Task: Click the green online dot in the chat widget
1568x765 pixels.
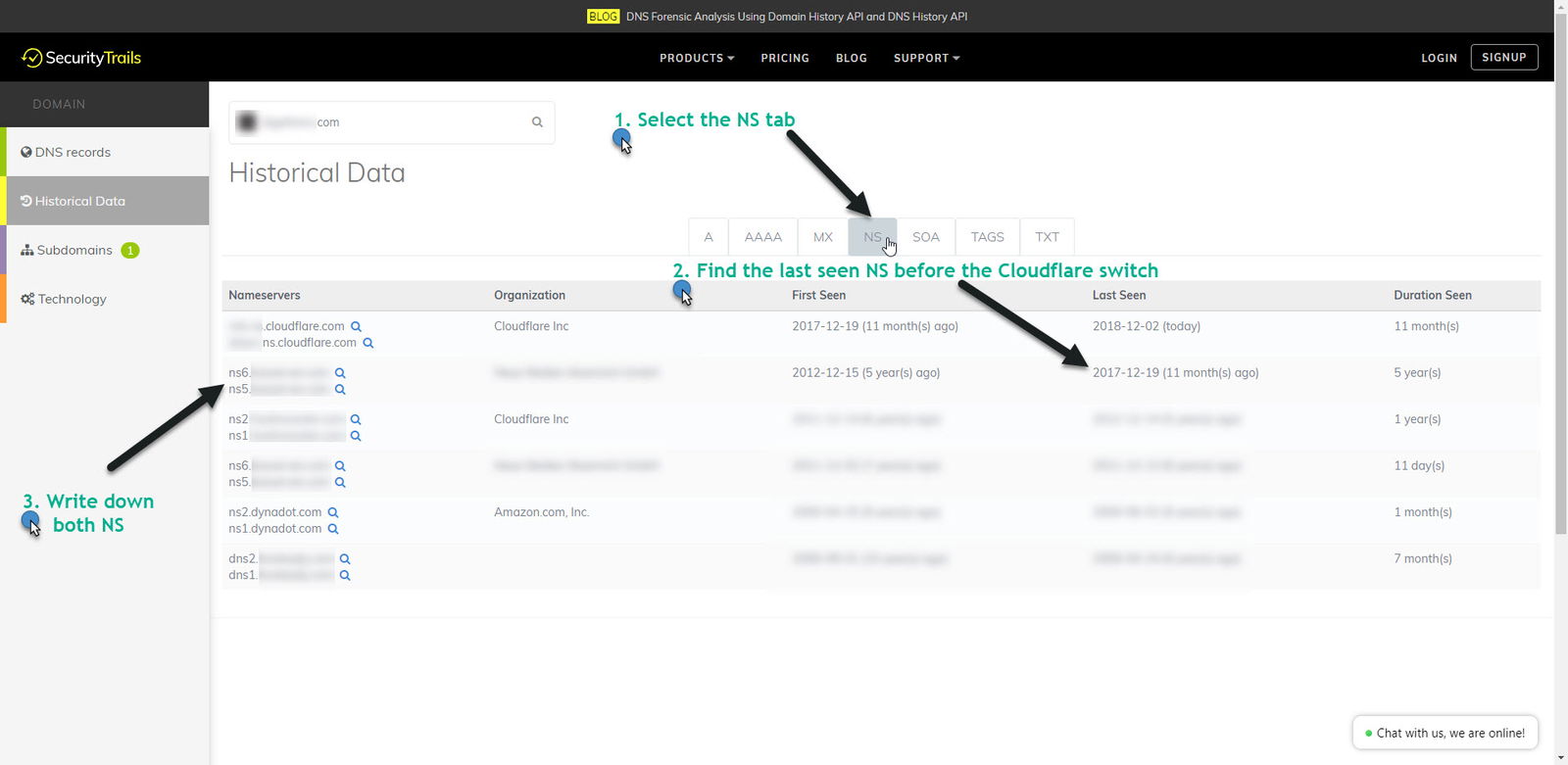Action: click(1368, 733)
